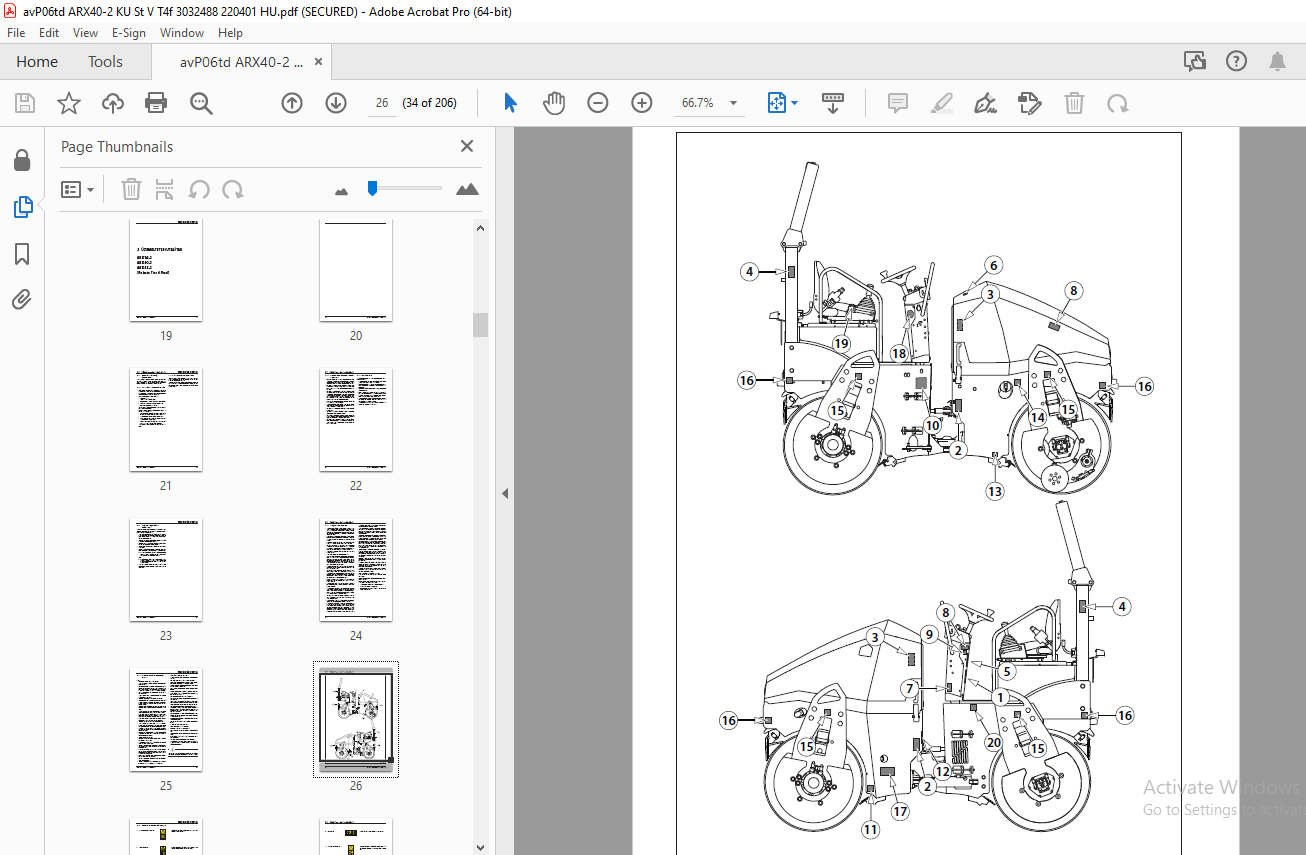
Task: Select the page 23 thumbnail
Action: (166, 570)
